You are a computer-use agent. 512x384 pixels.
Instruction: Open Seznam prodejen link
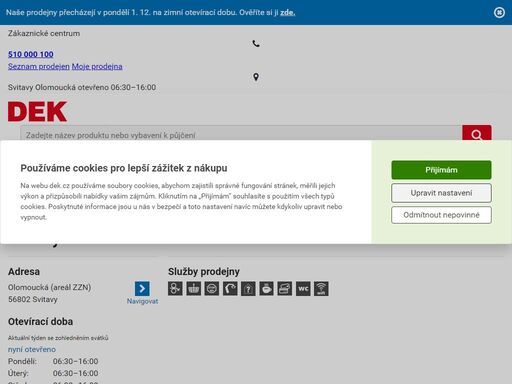point(39,66)
